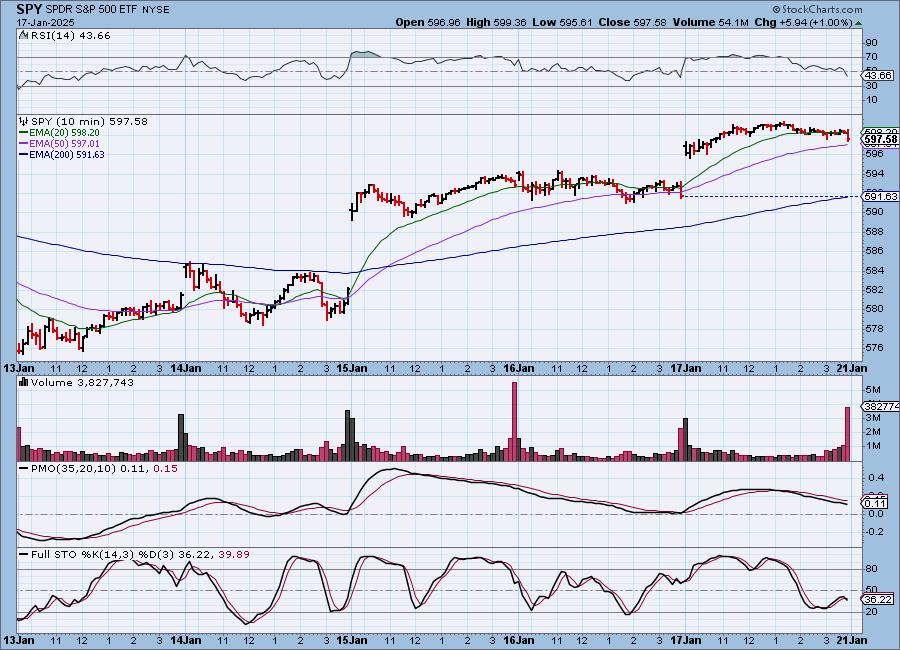Click the 13Jan label on the bottom date axis
This screenshot has width=900, height=650.
[x=18, y=640]
